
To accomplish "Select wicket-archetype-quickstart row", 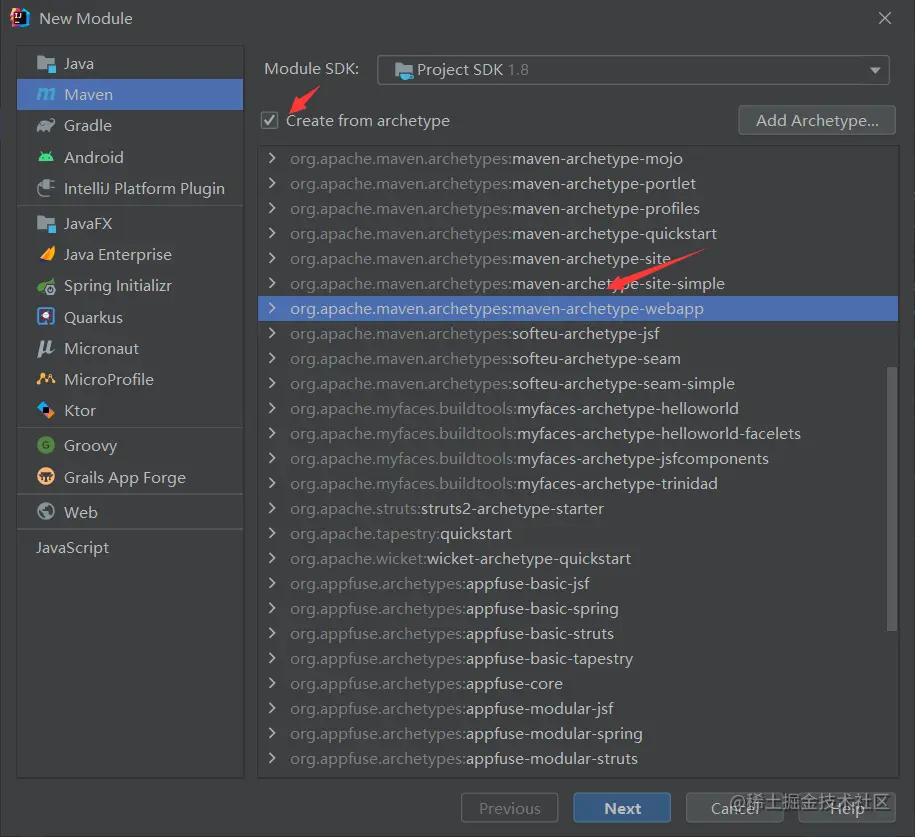I will click(578, 559).
